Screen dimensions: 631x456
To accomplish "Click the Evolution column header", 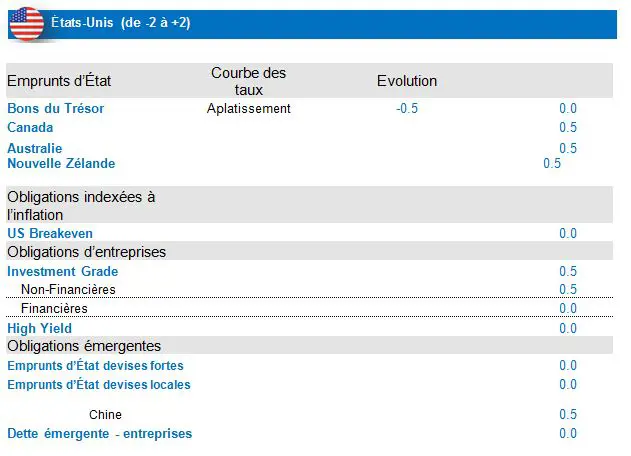I will click(406, 81).
